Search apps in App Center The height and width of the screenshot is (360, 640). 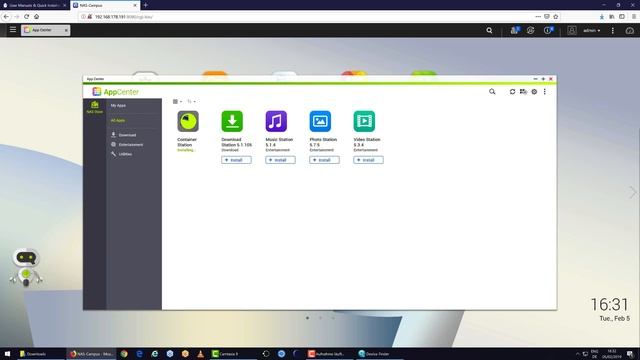492,92
